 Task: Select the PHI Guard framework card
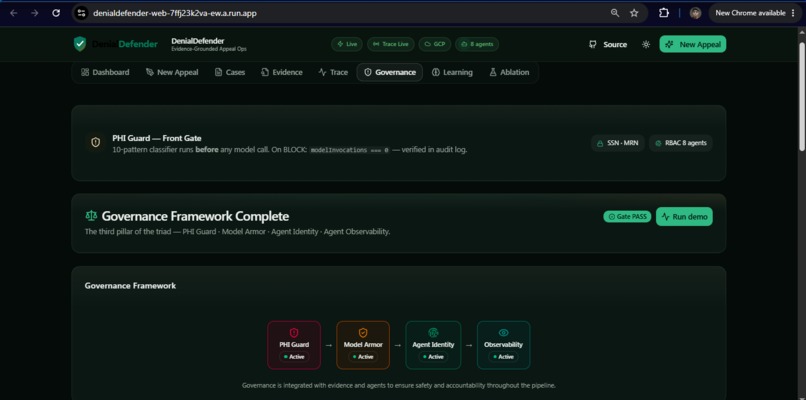294,345
